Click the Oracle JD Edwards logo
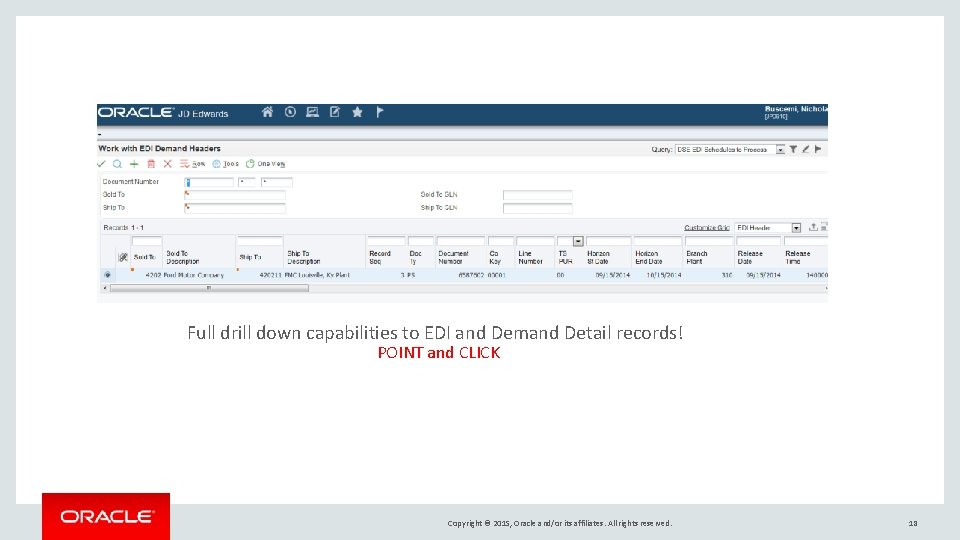 tap(163, 113)
